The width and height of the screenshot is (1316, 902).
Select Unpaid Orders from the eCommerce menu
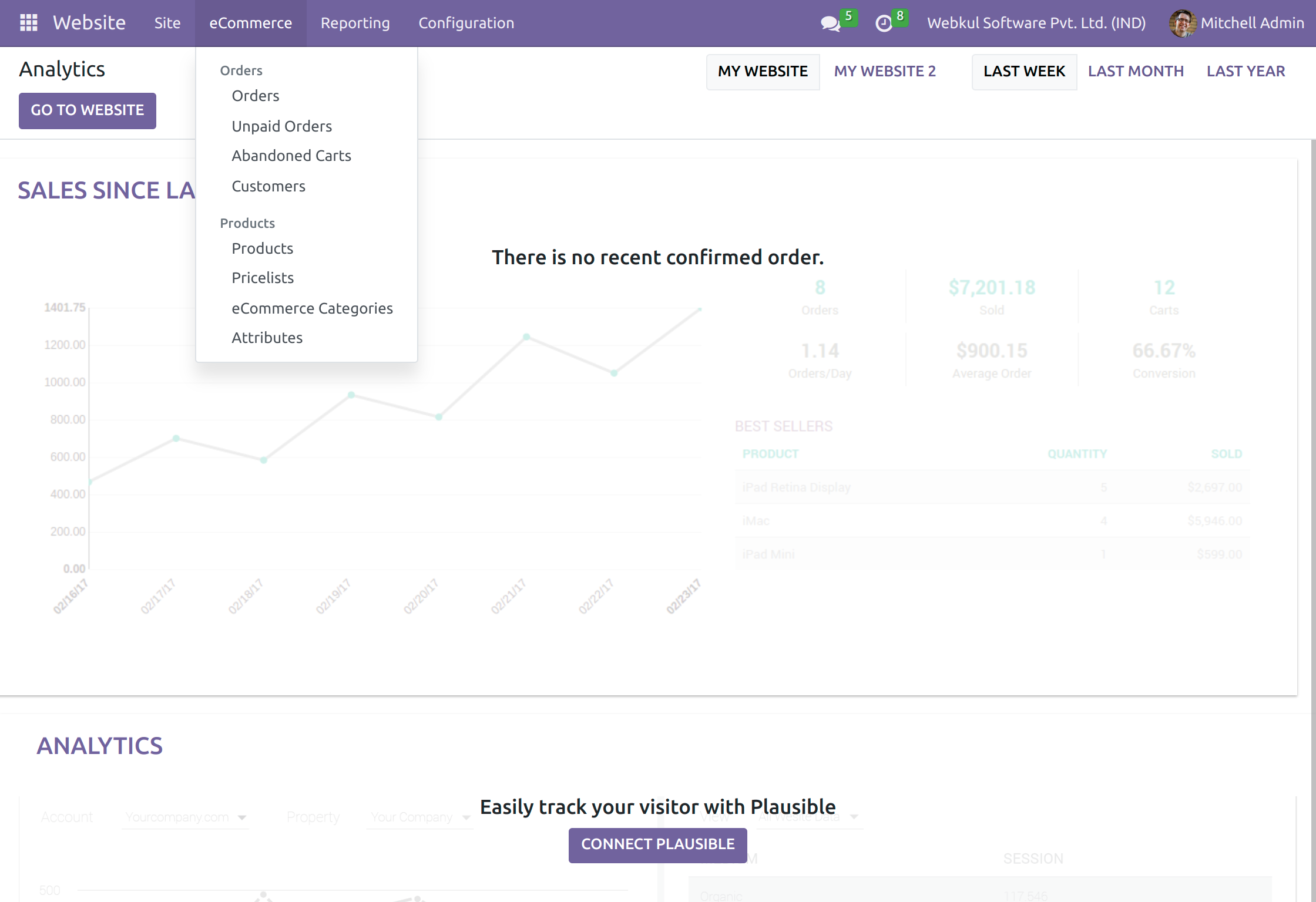(x=281, y=126)
